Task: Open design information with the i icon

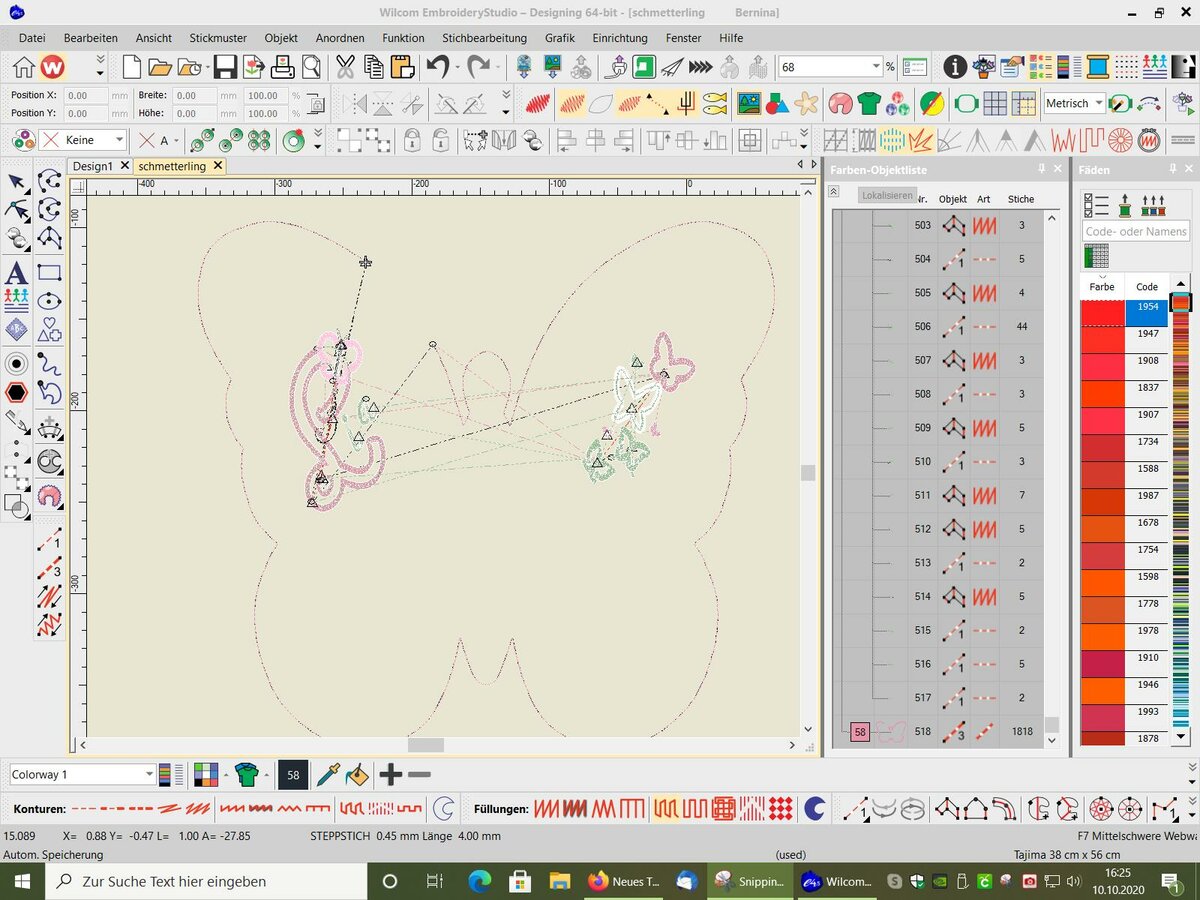Action: (955, 68)
